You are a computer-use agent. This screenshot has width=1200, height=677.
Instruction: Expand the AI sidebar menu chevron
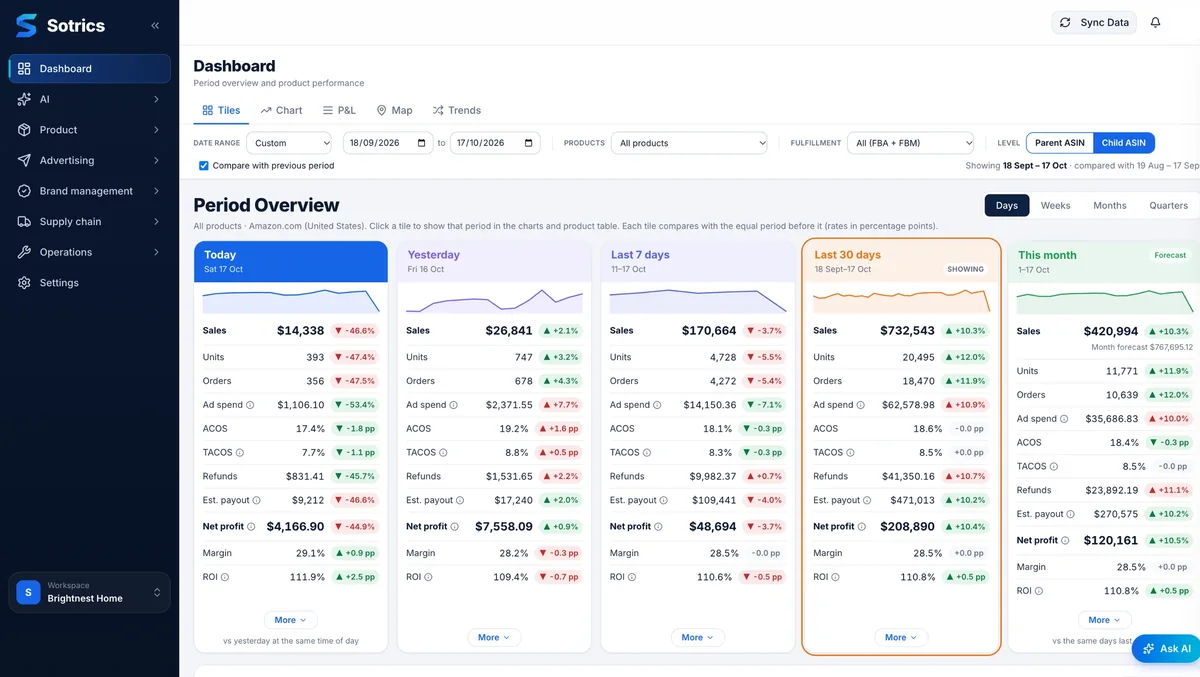(x=156, y=99)
